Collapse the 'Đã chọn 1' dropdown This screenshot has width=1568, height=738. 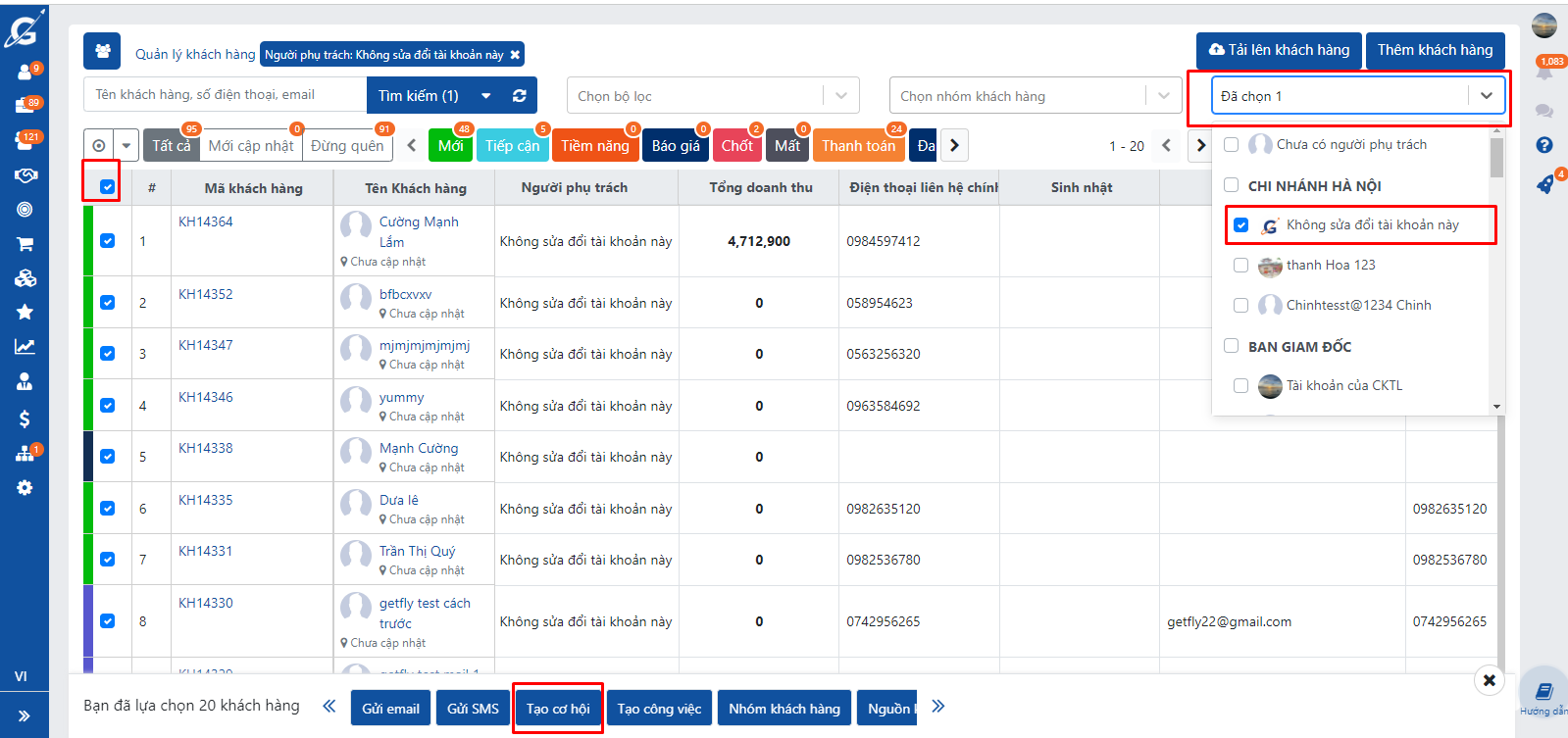click(1486, 96)
